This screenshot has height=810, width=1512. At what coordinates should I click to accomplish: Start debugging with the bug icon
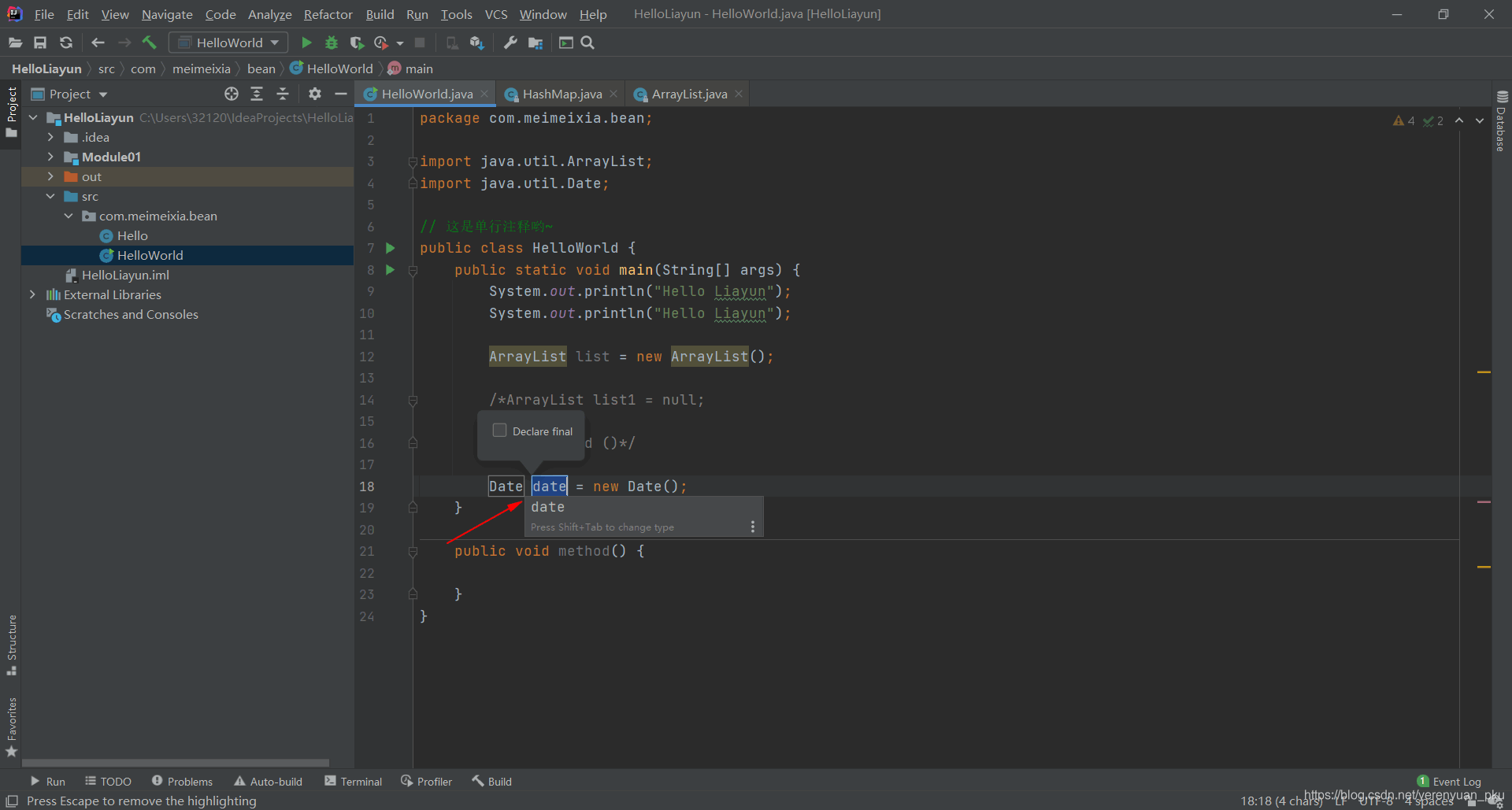[x=332, y=43]
